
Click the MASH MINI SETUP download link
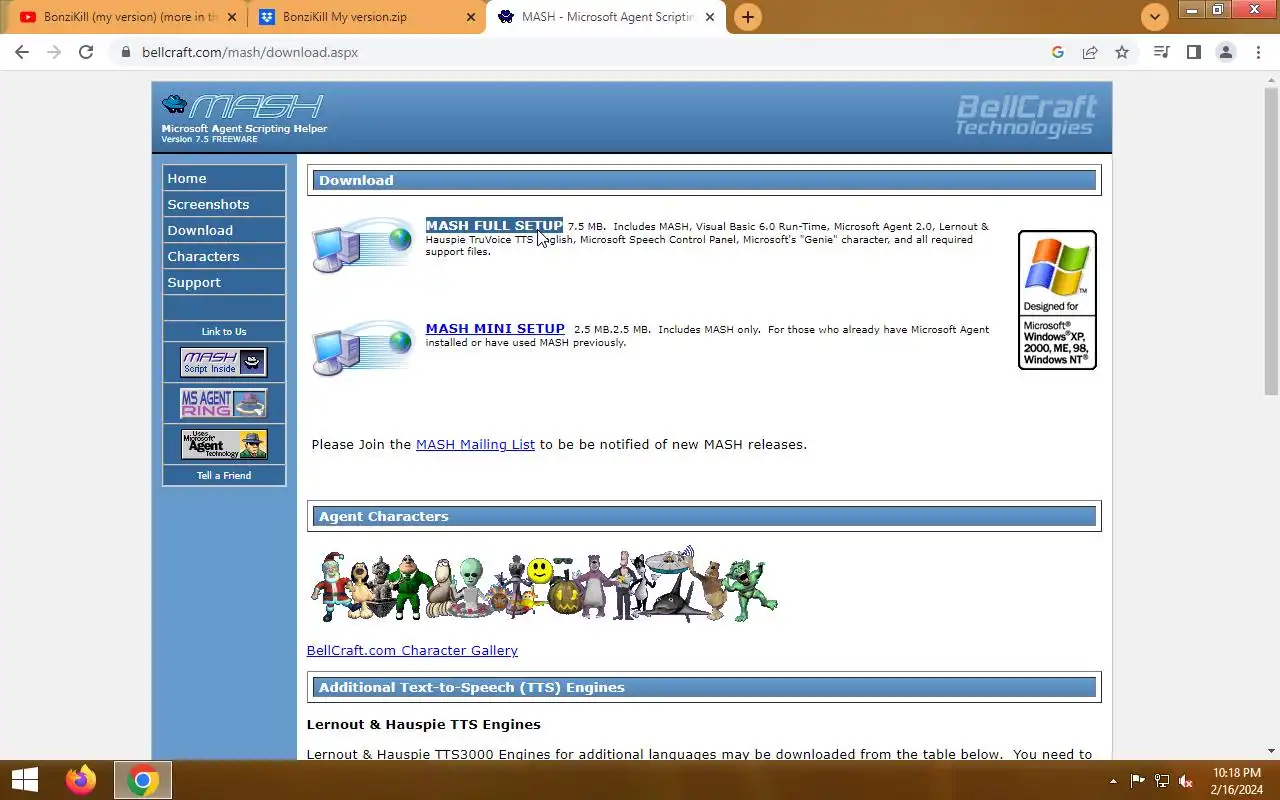click(495, 328)
